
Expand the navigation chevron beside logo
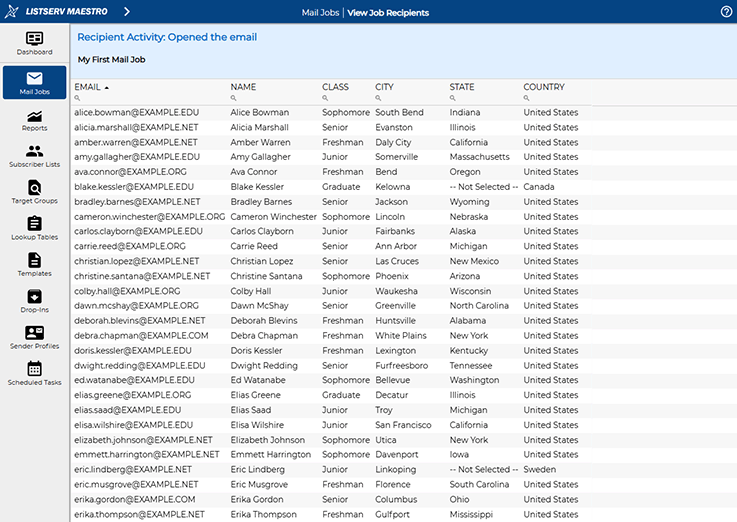point(126,12)
